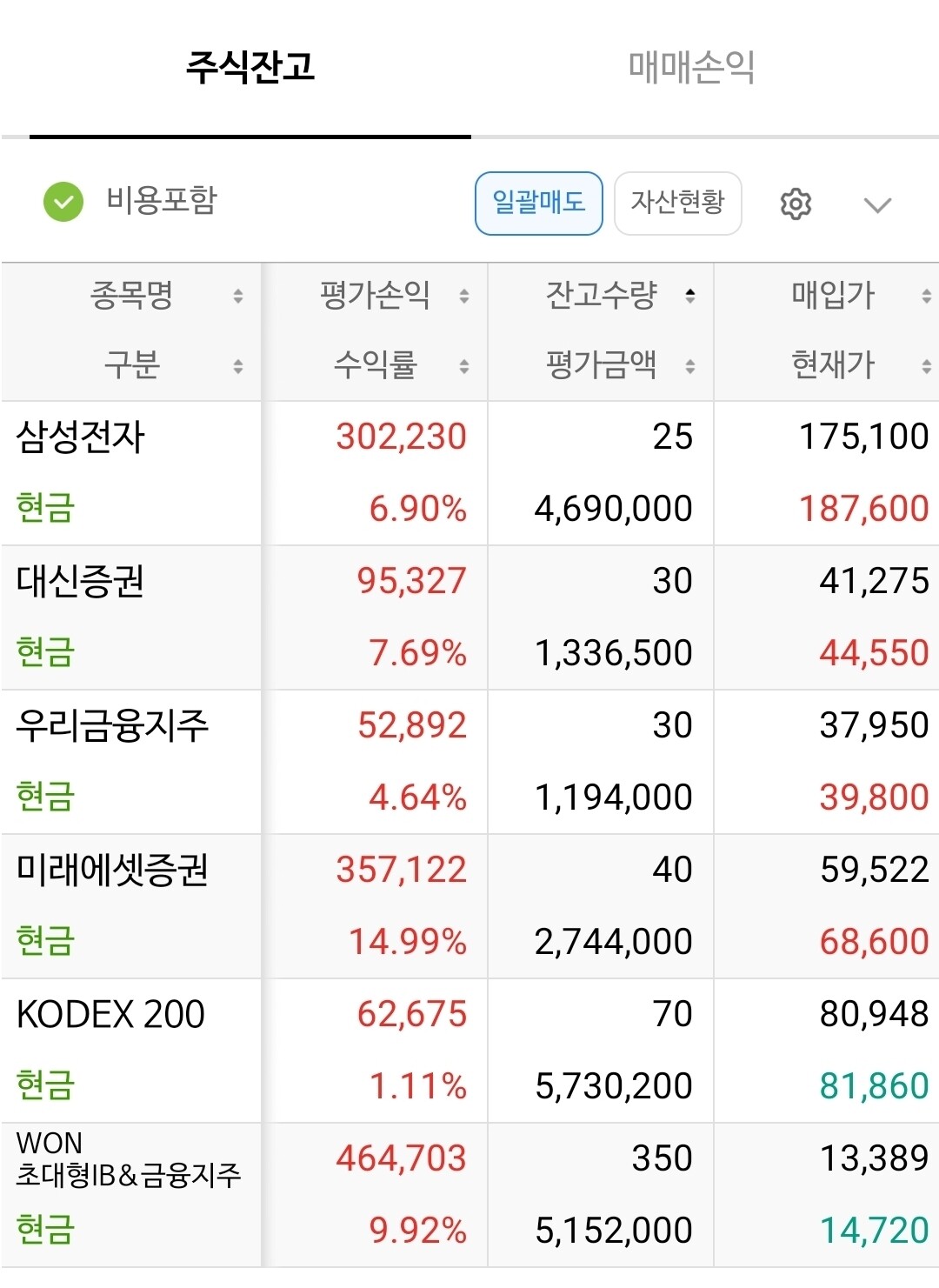Expand the chevron down arrow beside the gear

coord(877,205)
